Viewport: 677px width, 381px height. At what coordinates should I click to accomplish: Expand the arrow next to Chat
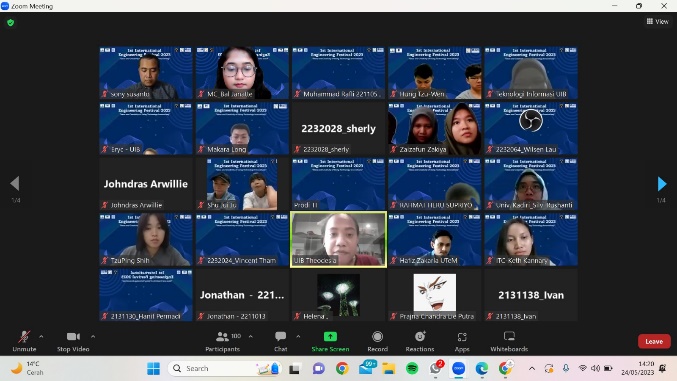pos(298,336)
